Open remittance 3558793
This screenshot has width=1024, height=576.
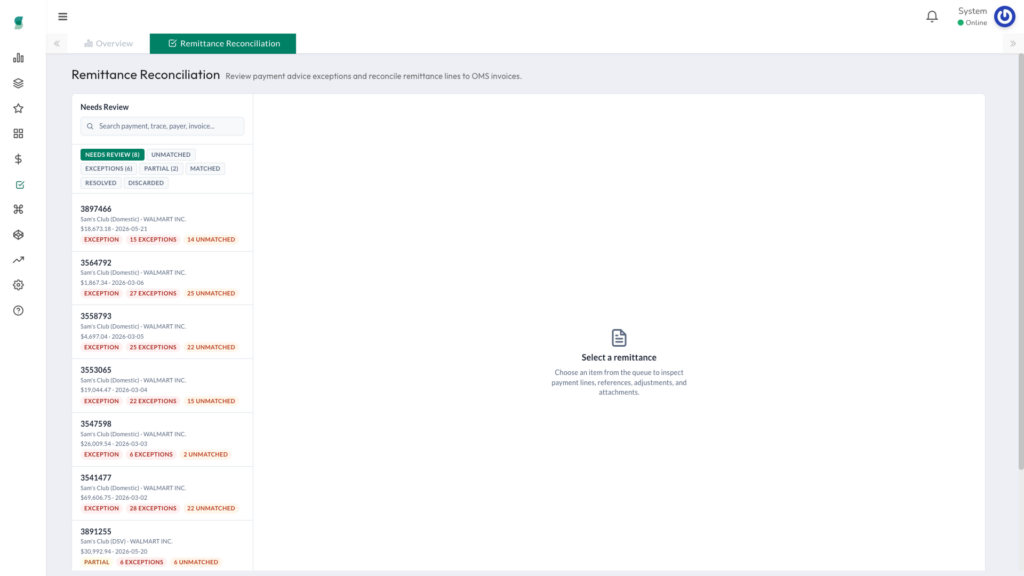[x=162, y=332]
